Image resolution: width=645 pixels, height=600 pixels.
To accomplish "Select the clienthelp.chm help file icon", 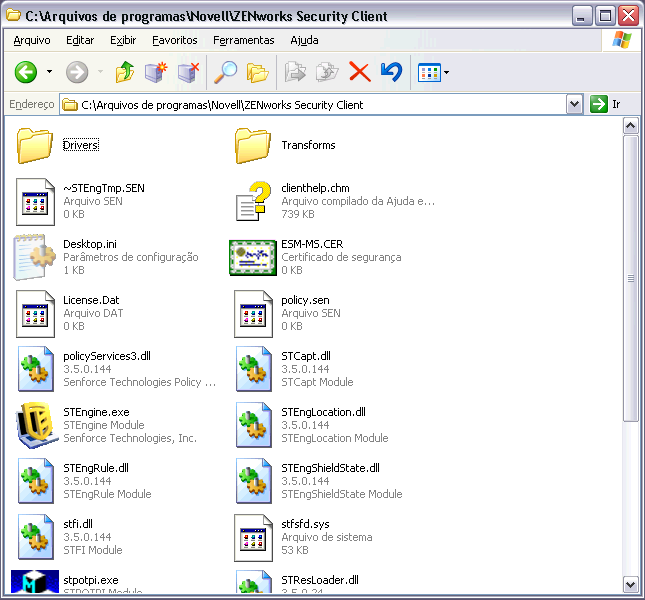I will click(254, 201).
